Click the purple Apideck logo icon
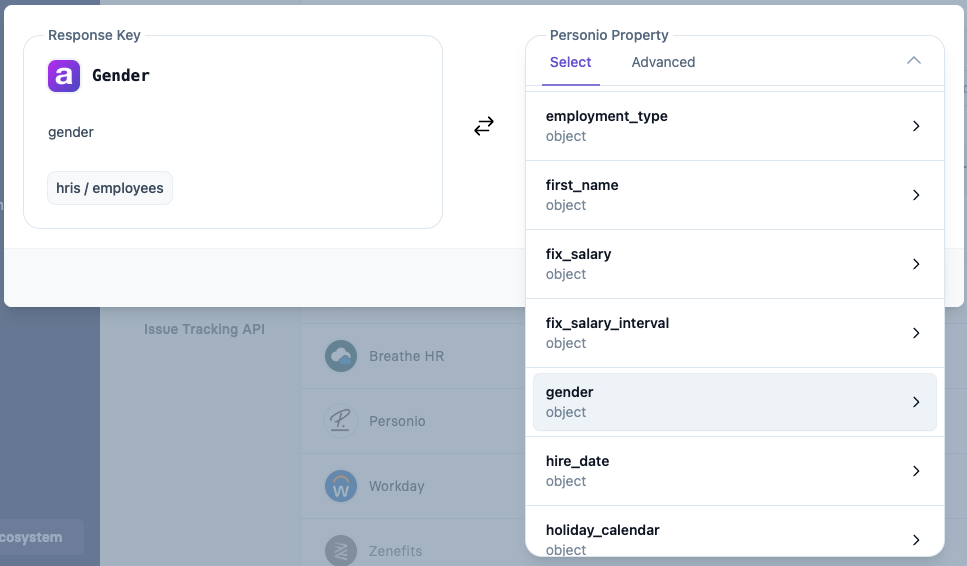The image size is (967, 566). (x=64, y=76)
